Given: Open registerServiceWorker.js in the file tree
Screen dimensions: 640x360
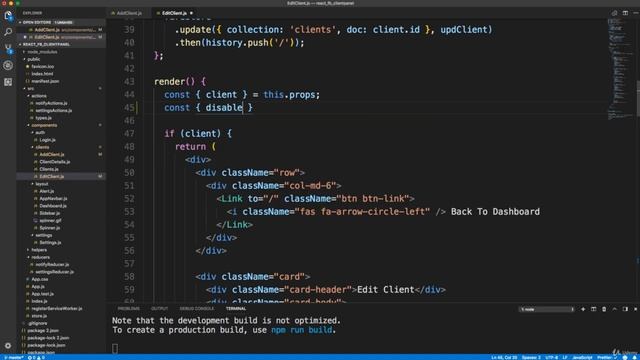Looking at the screenshot, I should click(57, 309).
